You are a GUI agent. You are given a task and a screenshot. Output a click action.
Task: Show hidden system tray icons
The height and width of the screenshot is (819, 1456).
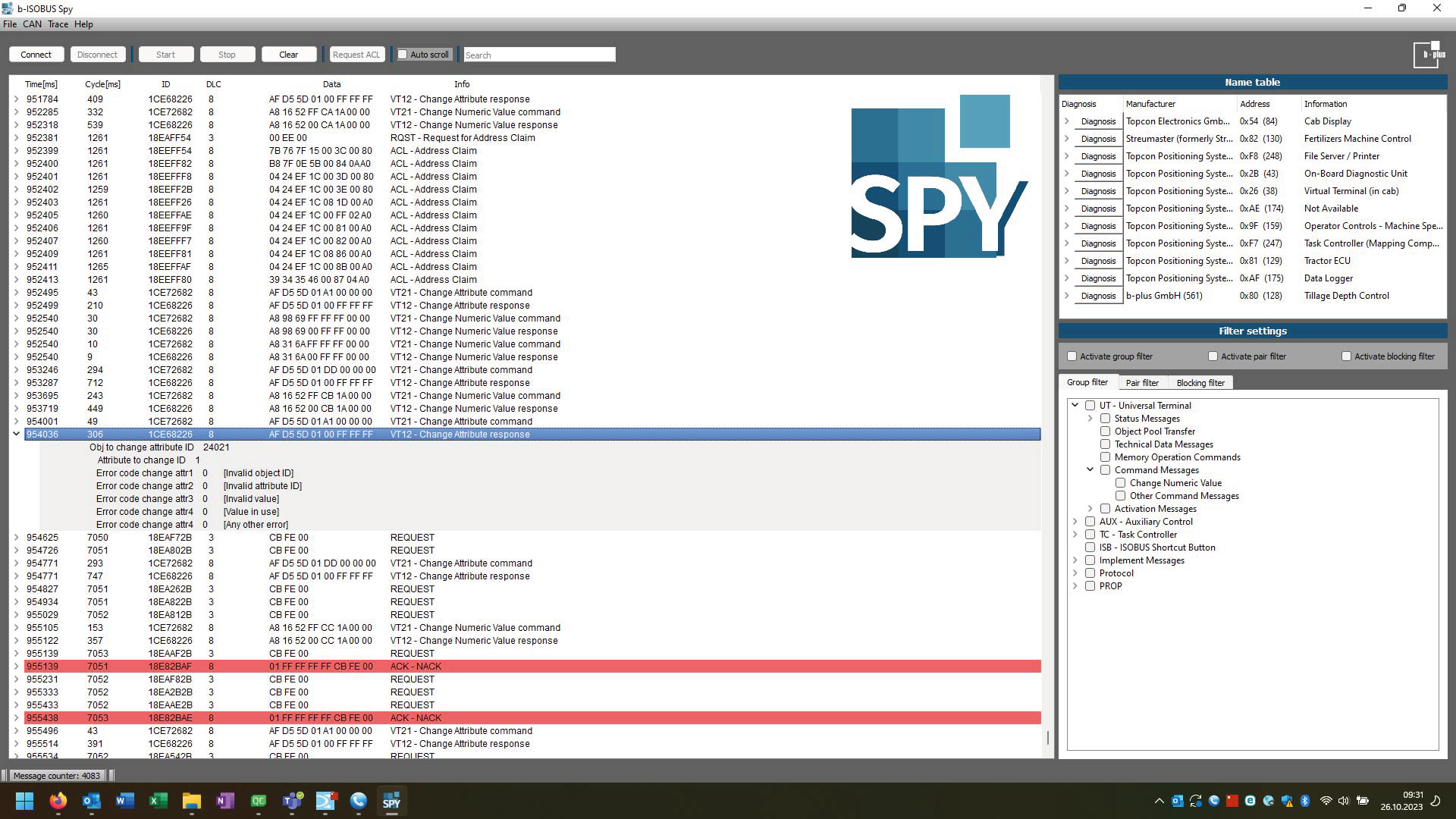coord(1159,801)
